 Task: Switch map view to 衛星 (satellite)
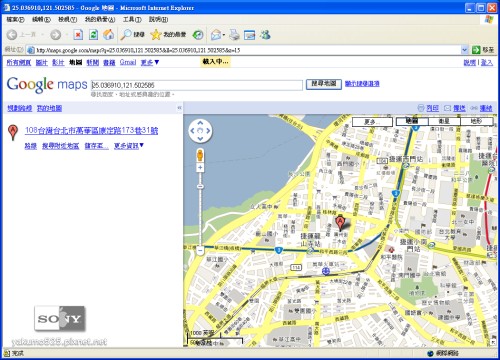pyautogui.click(x=444, y=121)
